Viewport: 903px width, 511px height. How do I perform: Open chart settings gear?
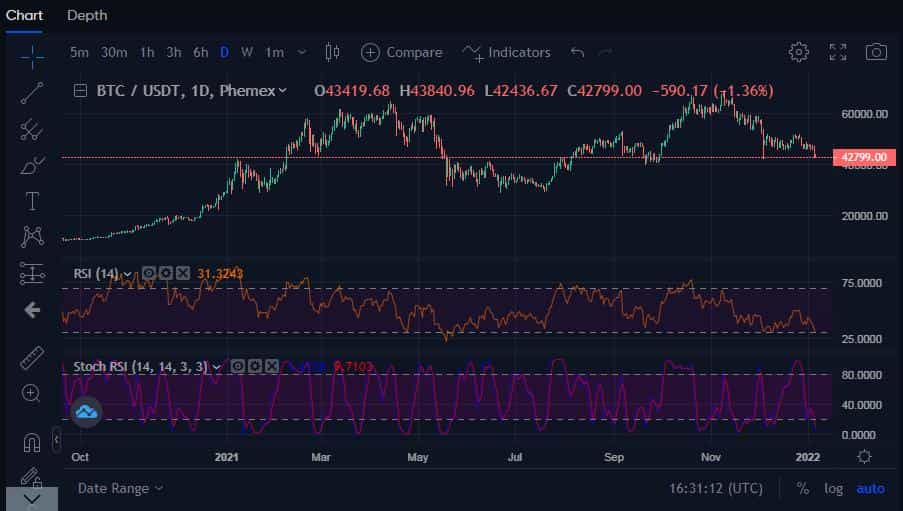(x=798, y=52)
